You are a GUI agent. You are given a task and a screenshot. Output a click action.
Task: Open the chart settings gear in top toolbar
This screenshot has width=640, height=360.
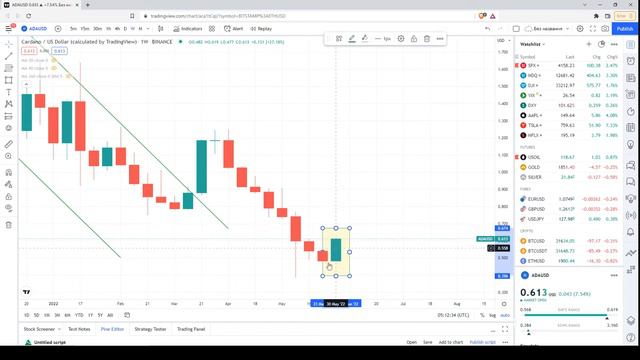pos(580,29)
